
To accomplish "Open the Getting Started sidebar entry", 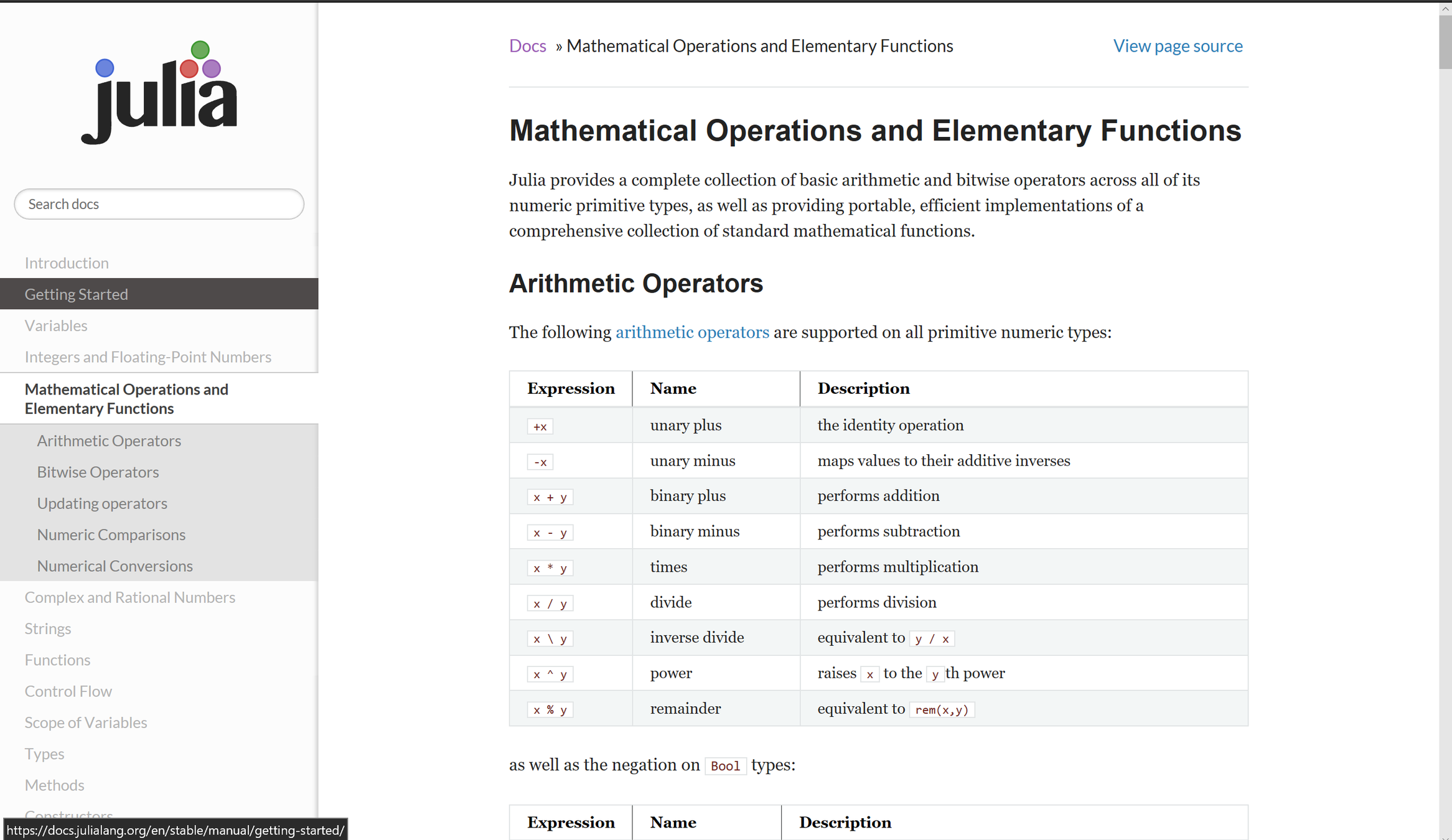I will pos(77,294).
